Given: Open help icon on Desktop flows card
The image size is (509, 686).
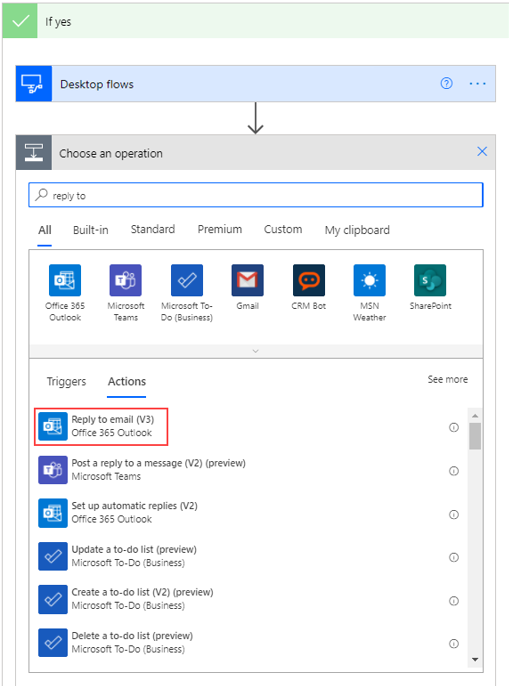Looking at the screenshot, I should tap(446, 83).
